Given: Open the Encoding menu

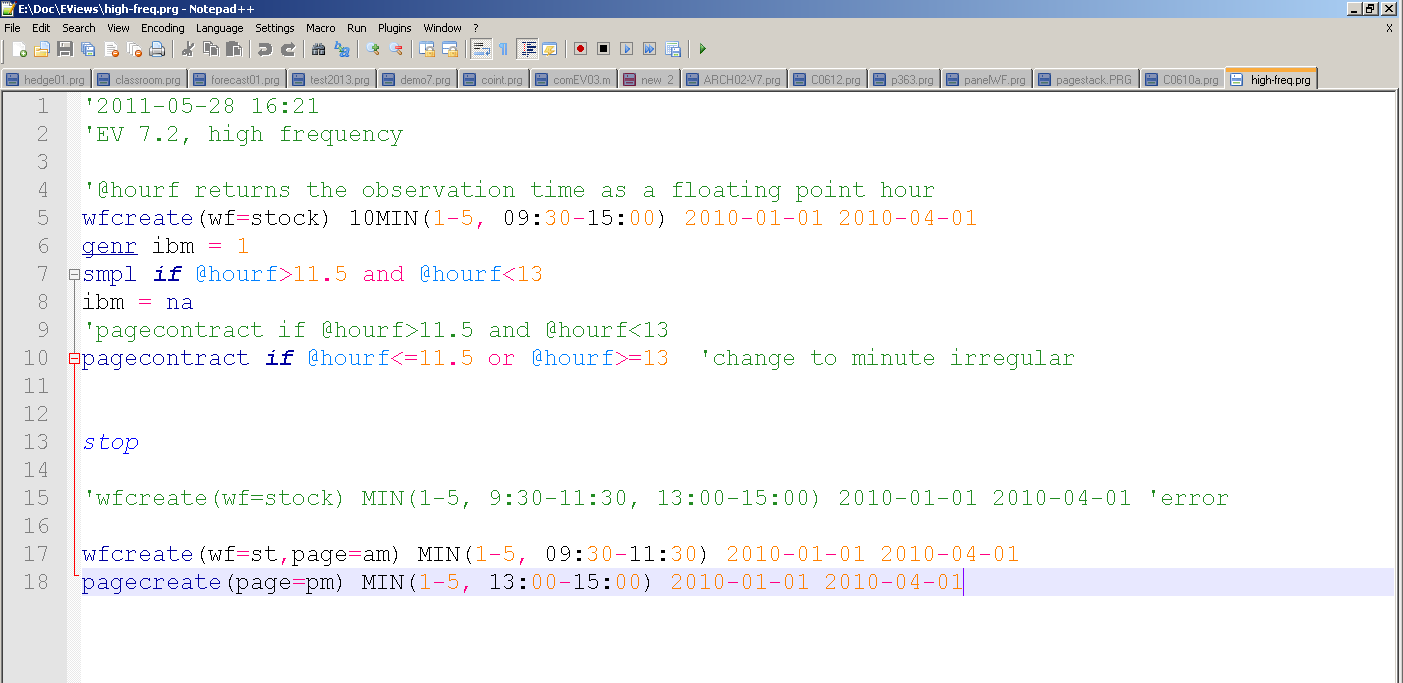Looking at the screenshot, I should tap(162, 28).
